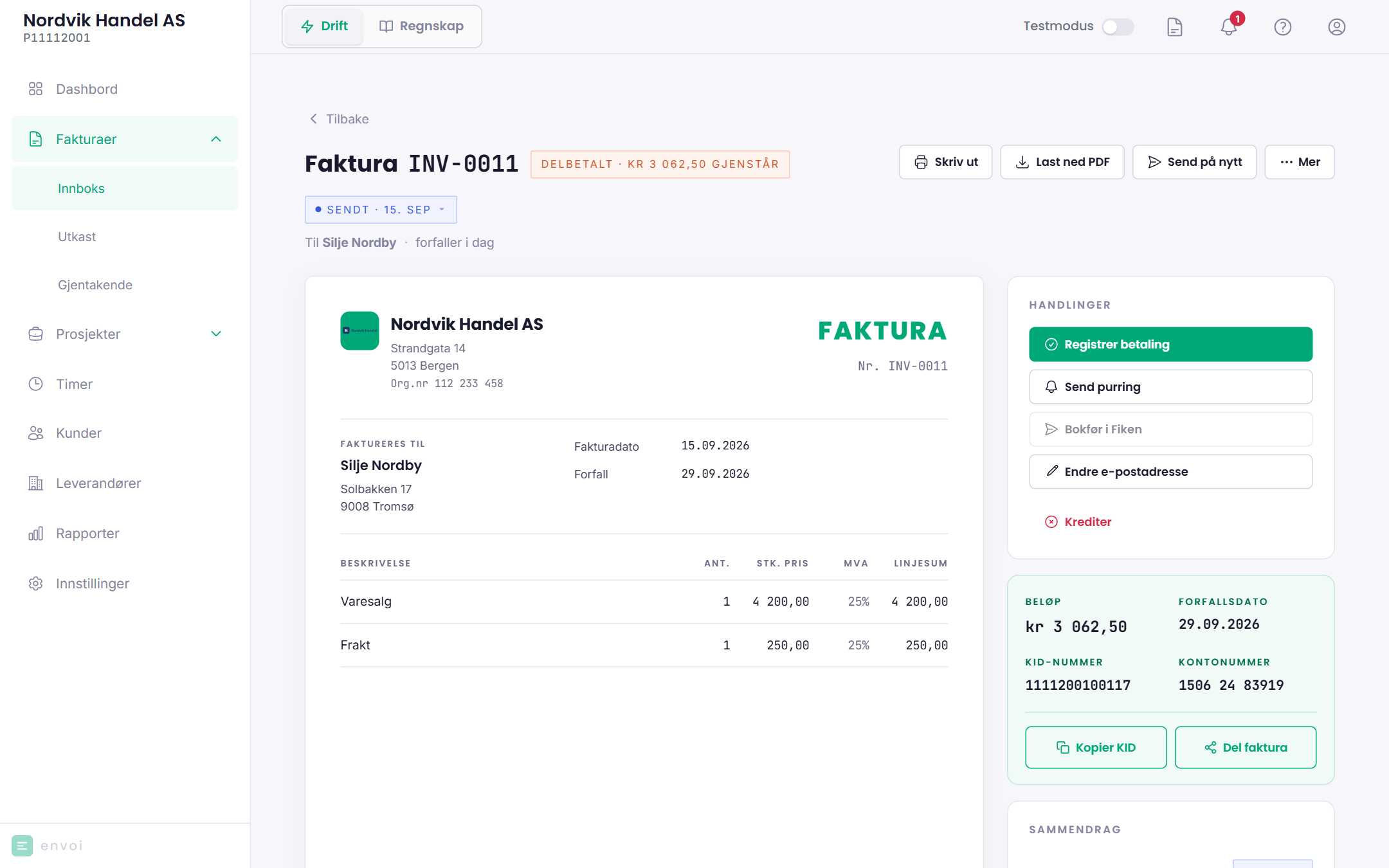Click the Delbetalt status badge

tap(660, 164)
